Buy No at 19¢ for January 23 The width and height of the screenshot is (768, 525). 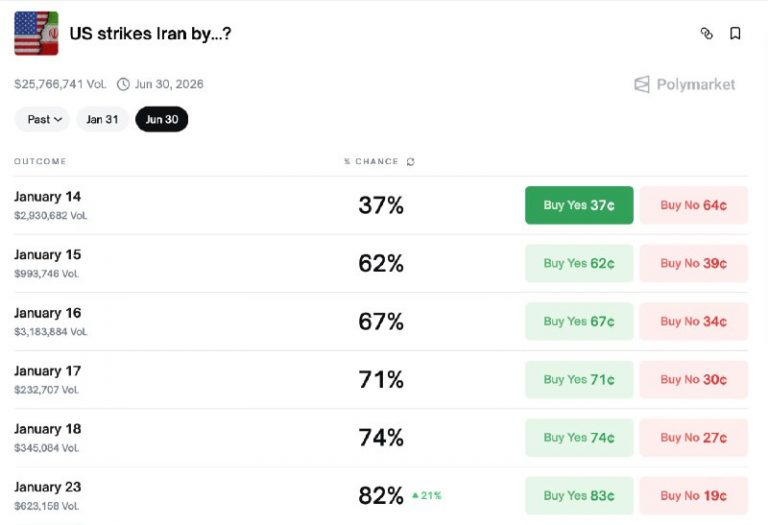click(x=693, y=495)
